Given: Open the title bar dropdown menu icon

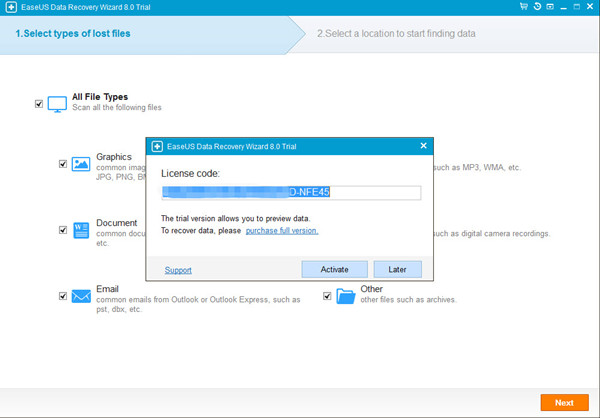Looking at the screenshot, I should [550, 7].
